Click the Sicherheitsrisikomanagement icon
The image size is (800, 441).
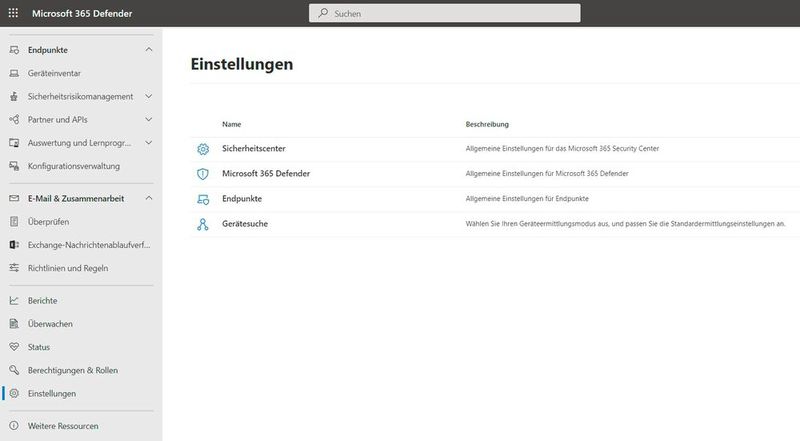tap(14, 96)
